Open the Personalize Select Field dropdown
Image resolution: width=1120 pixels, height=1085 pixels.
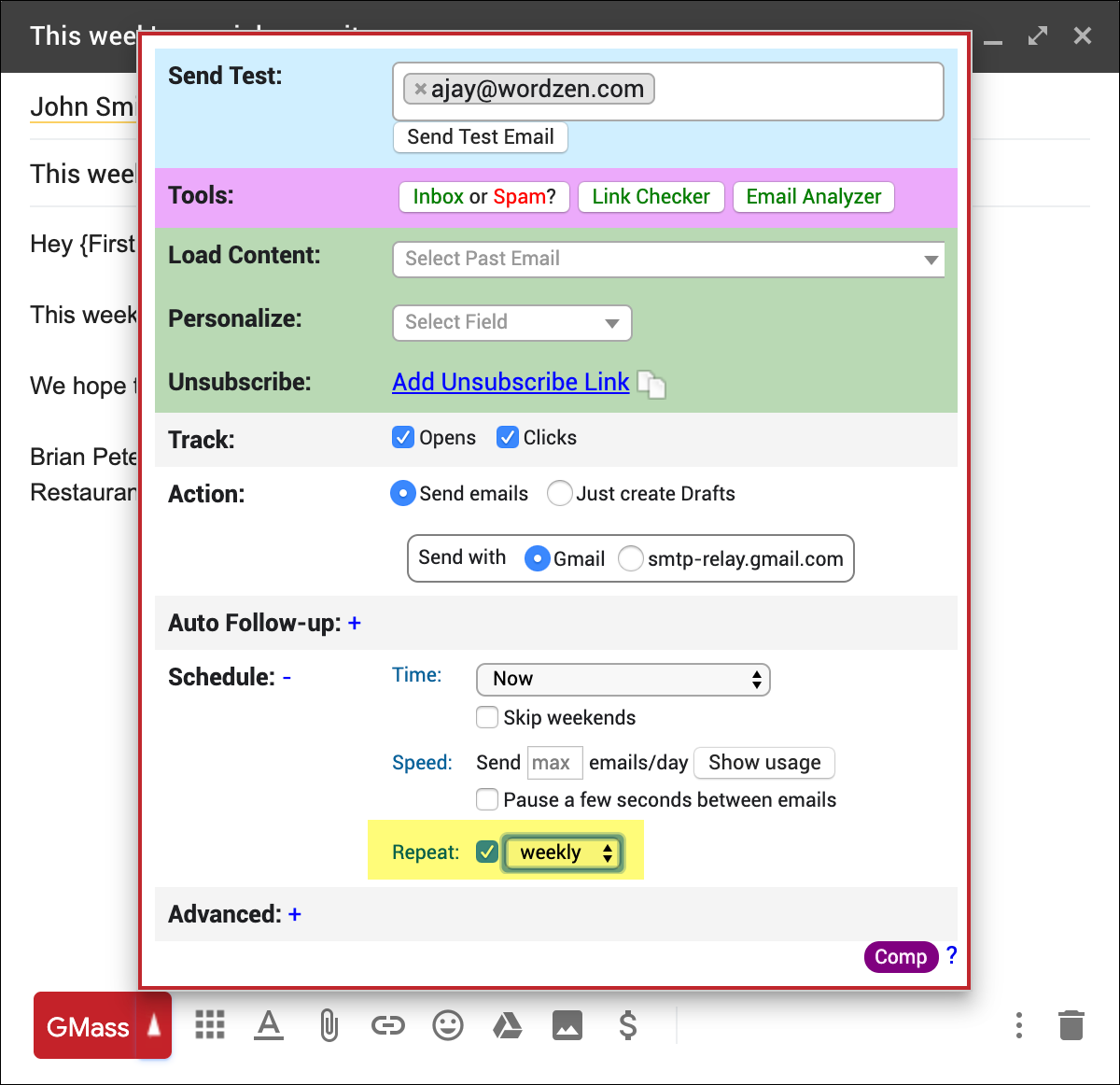(x=511, y=322)
